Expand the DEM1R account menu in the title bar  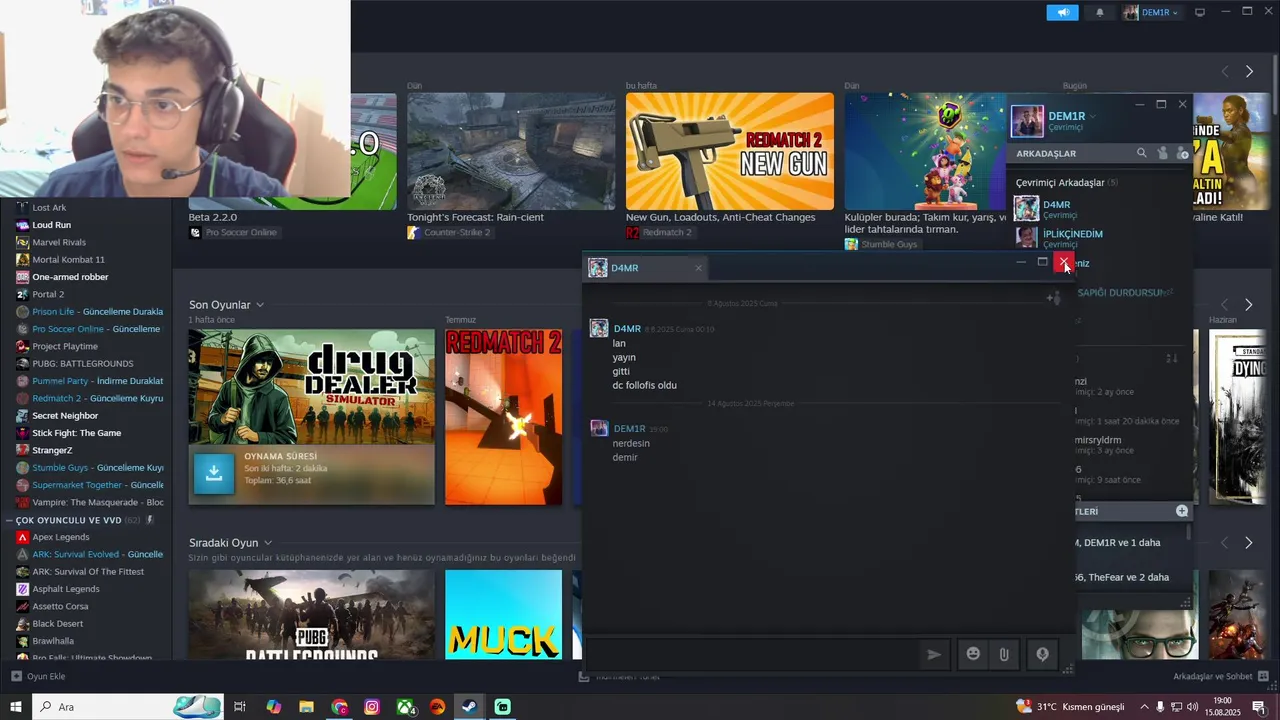point(1152,12)
